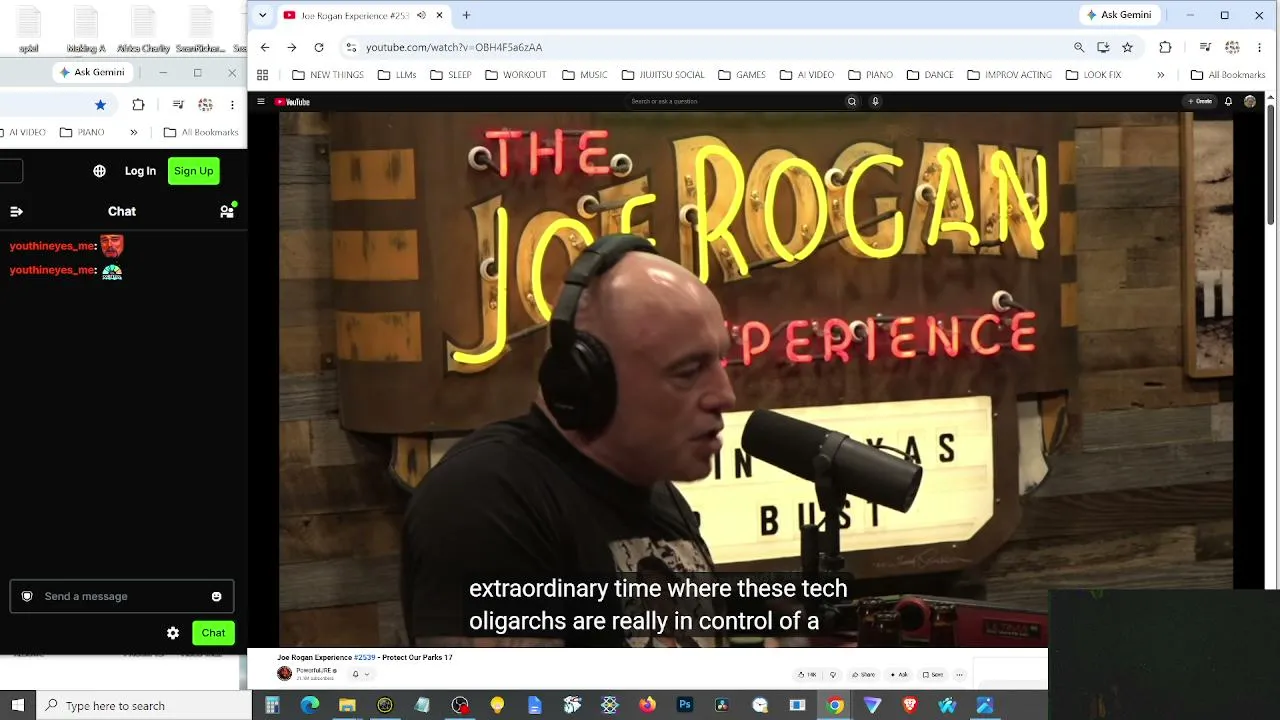Open the LLMs bookmark folder

coord(397,75)
